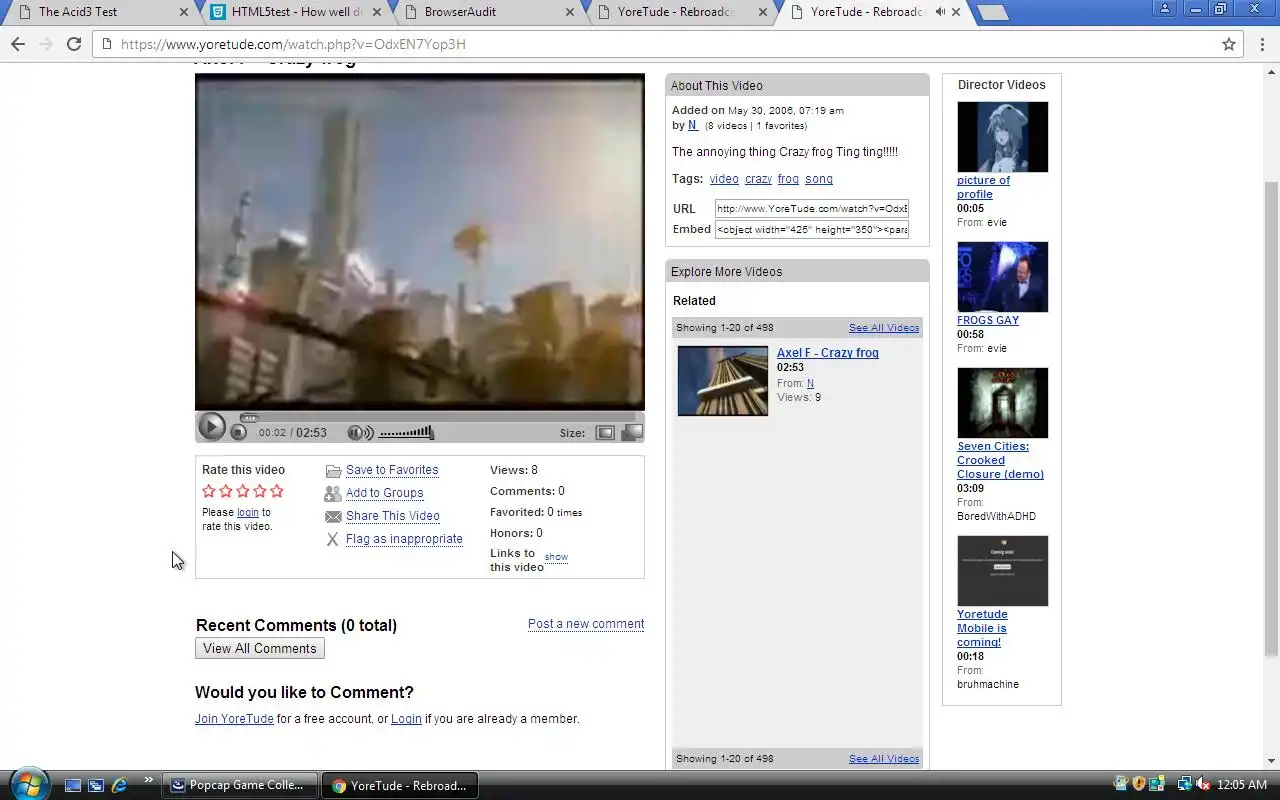Viewport: 1280px width, 800px height.
Task: Click the folder icon beside Save to Favorites
Action: (333, 471)
